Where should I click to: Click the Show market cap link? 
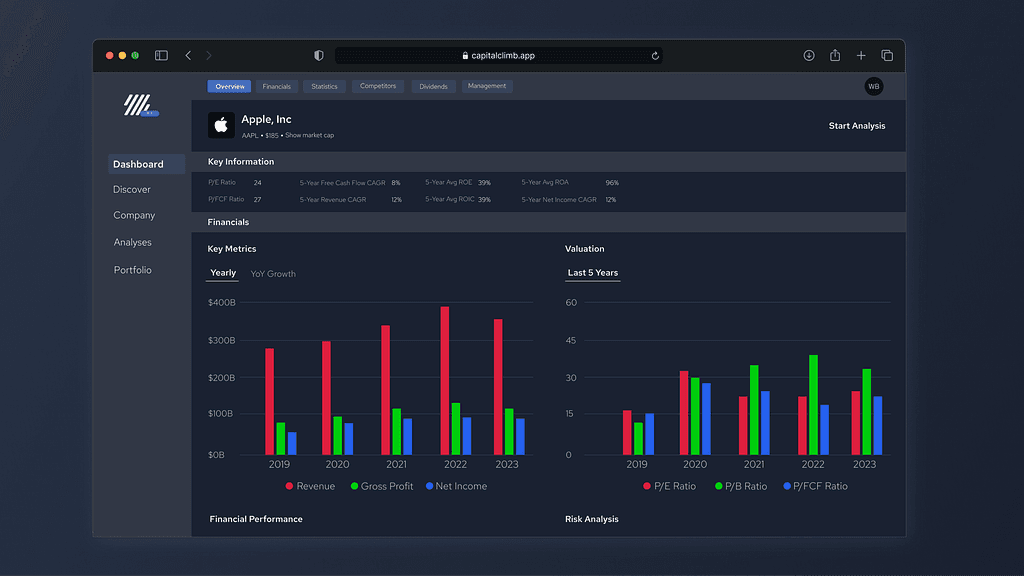coord(309,135)
